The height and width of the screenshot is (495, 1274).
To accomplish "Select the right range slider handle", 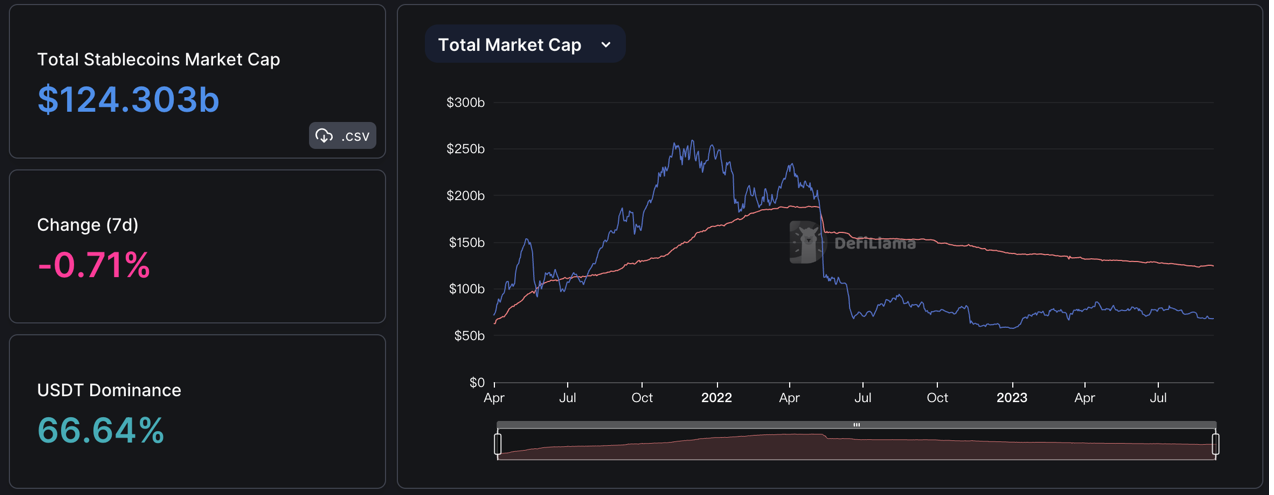I will [1215, 443].
